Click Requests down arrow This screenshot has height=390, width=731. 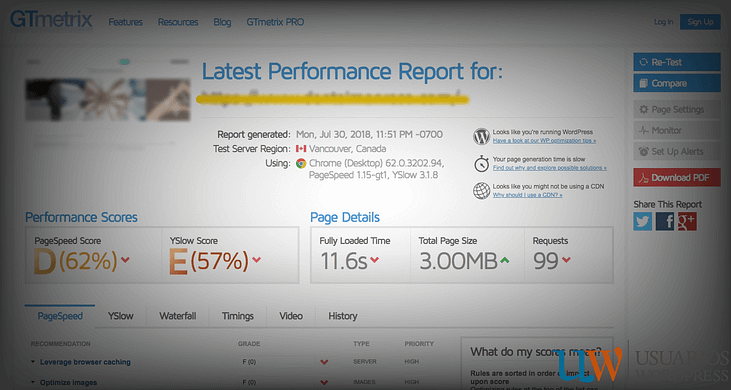[566, 260]
